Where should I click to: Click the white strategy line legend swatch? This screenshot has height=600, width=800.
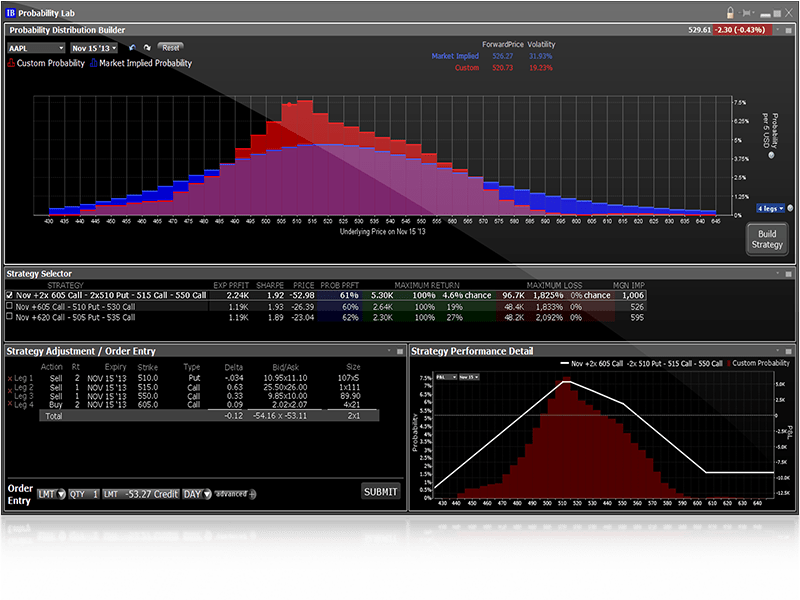[x=564, y=363]
